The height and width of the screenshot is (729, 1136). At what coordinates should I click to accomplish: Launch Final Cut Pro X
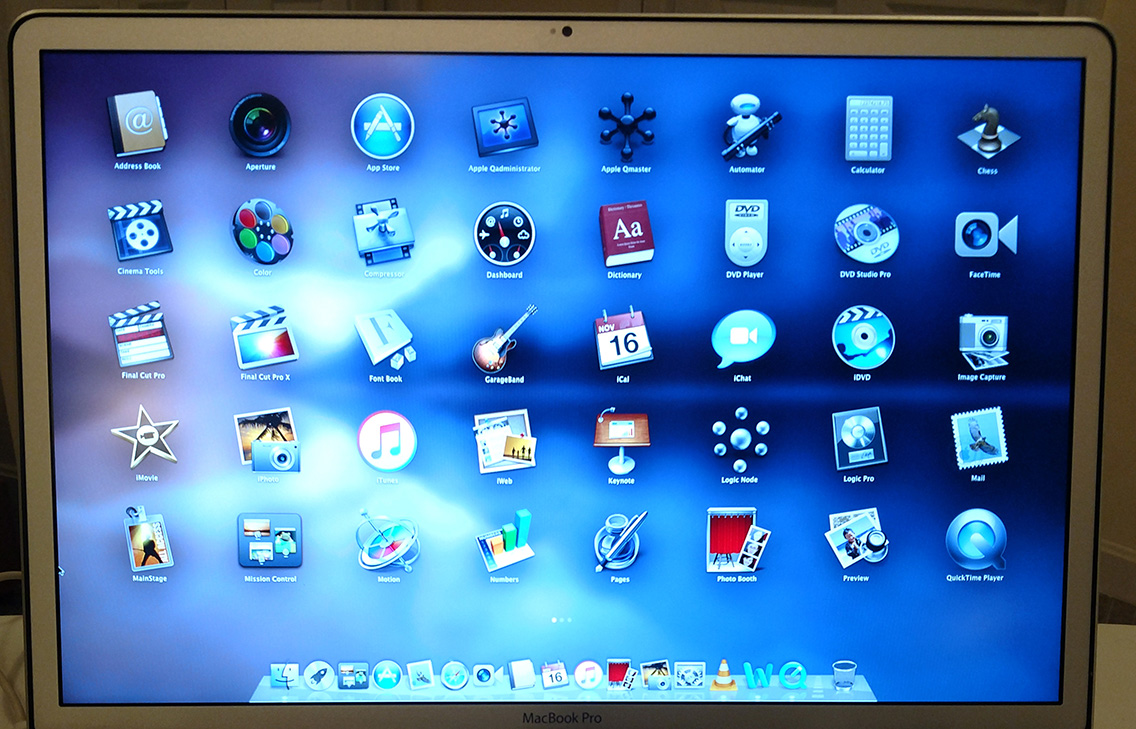tap(264, 338)
